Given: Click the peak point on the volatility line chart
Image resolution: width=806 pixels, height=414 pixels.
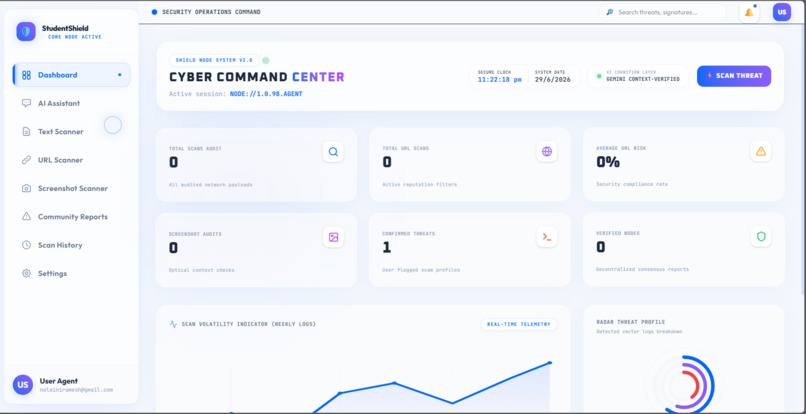Looking at the screenshot, I should (x=549, y=363).
